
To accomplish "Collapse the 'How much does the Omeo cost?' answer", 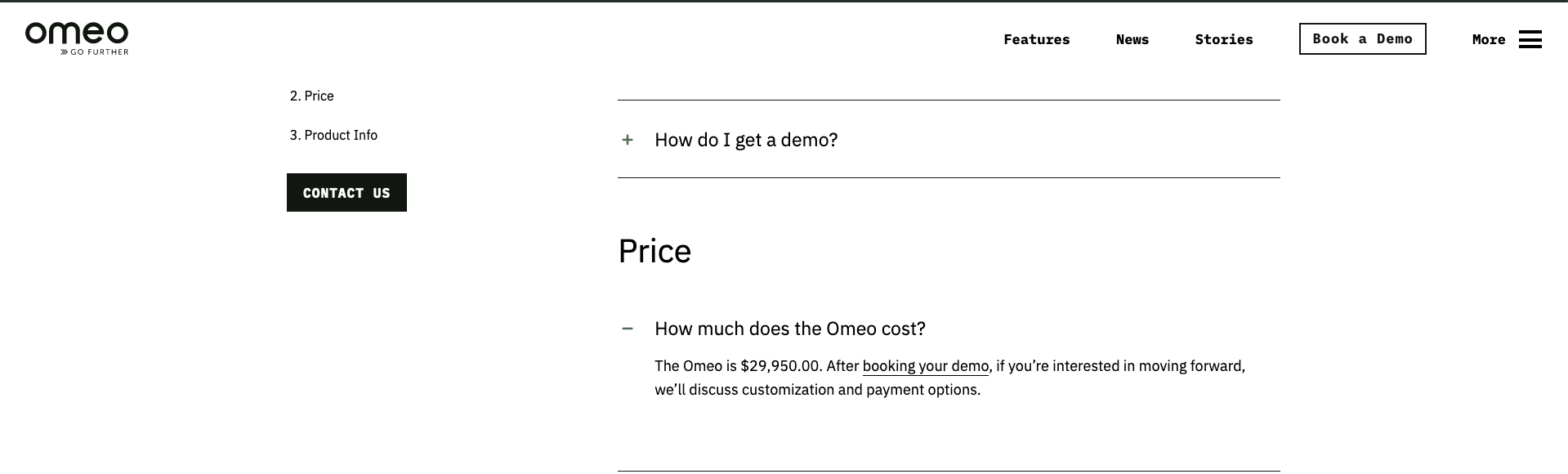I will (x=789, y=329).
